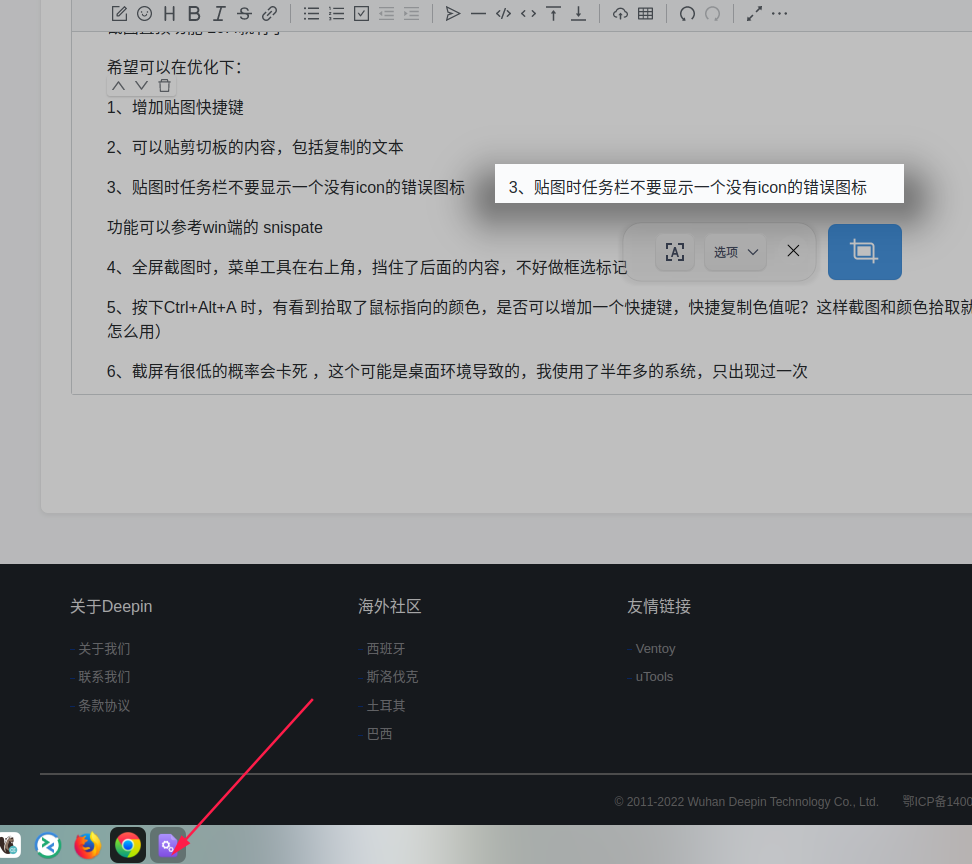
Task: Toggle fullscreen editor mode
Action: 754,13
